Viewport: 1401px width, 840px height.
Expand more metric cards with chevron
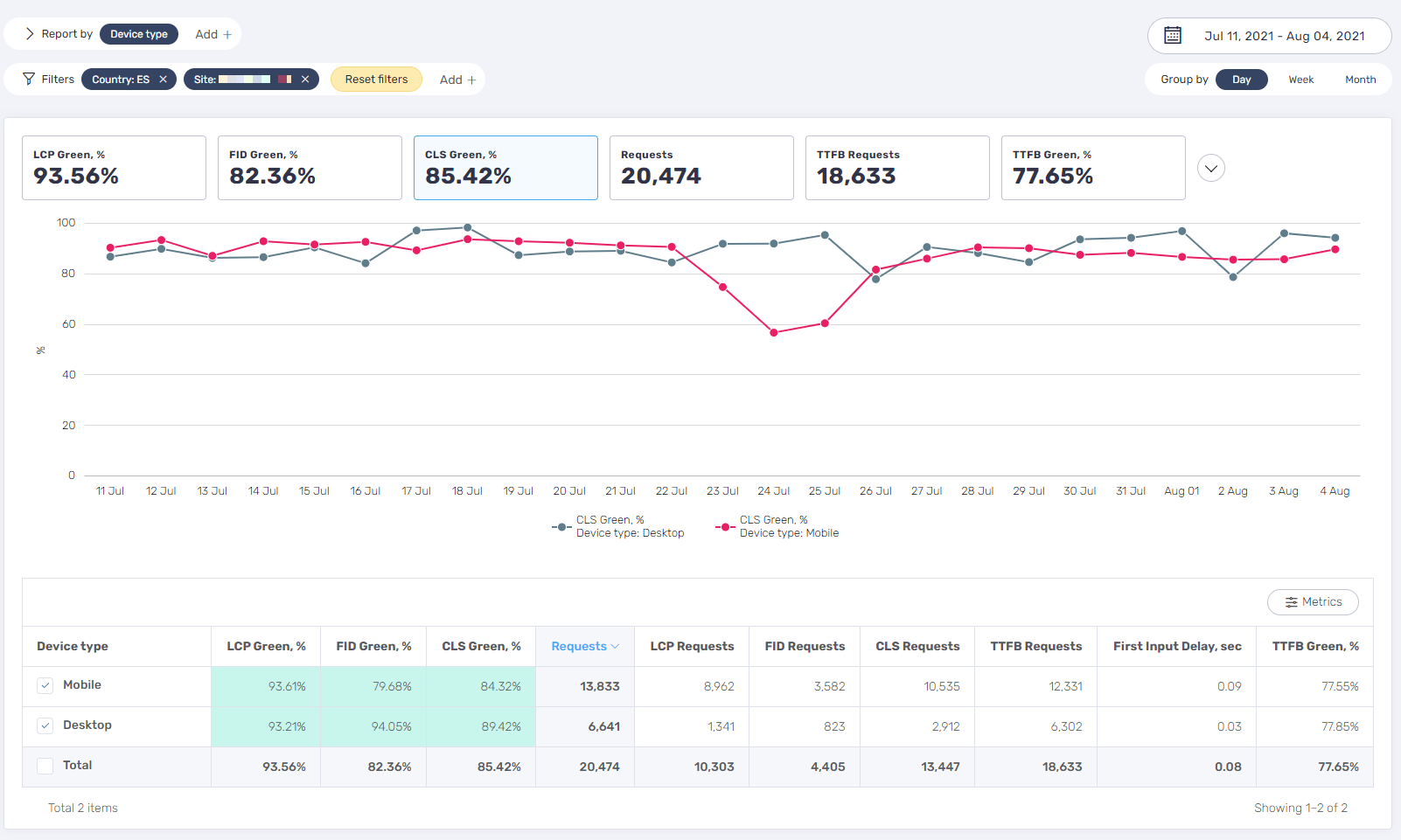(x=1210, y=168)
